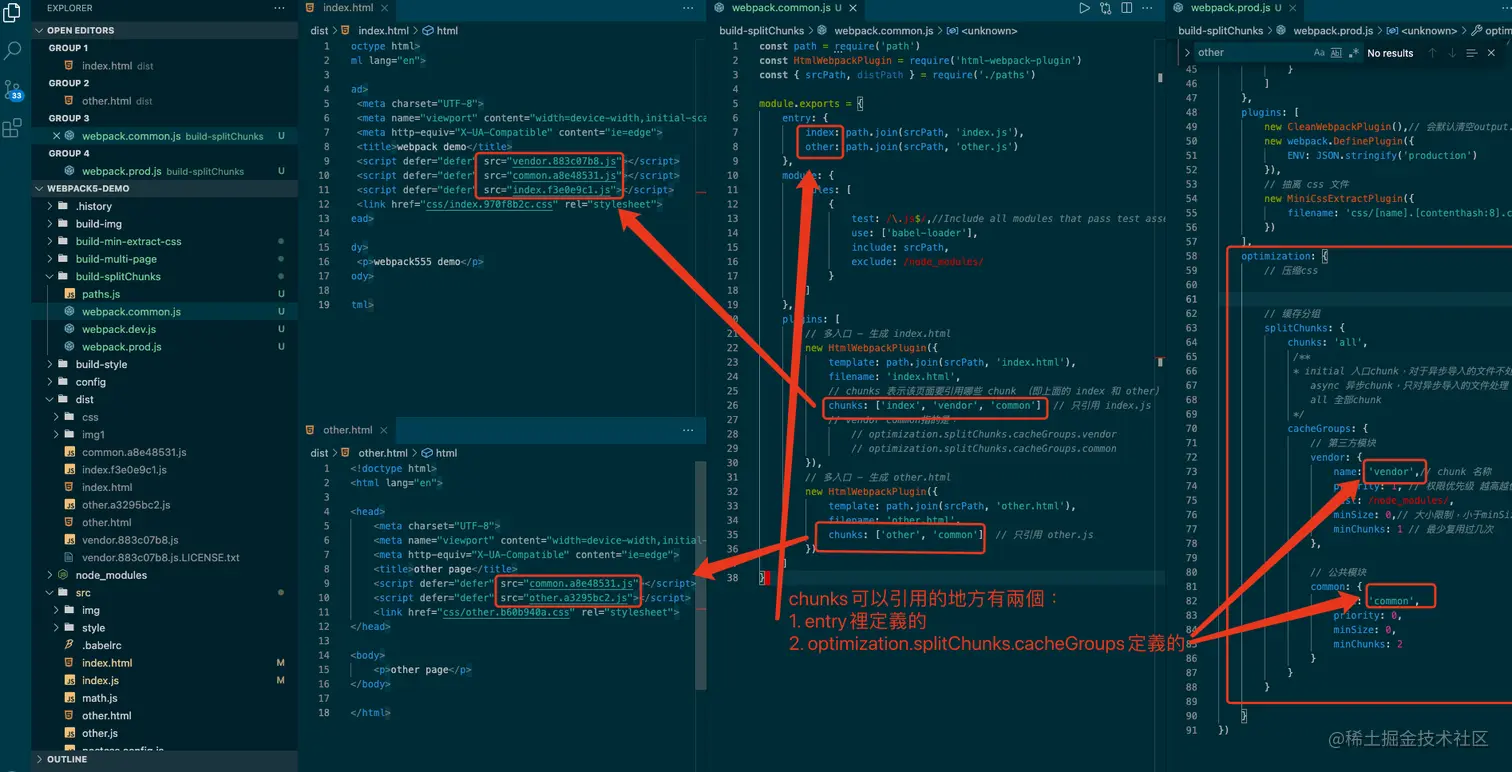Open changes for webpack.common.js with the compare icon
This screenshot has height=772, width=1512.
pos(1105,8)
